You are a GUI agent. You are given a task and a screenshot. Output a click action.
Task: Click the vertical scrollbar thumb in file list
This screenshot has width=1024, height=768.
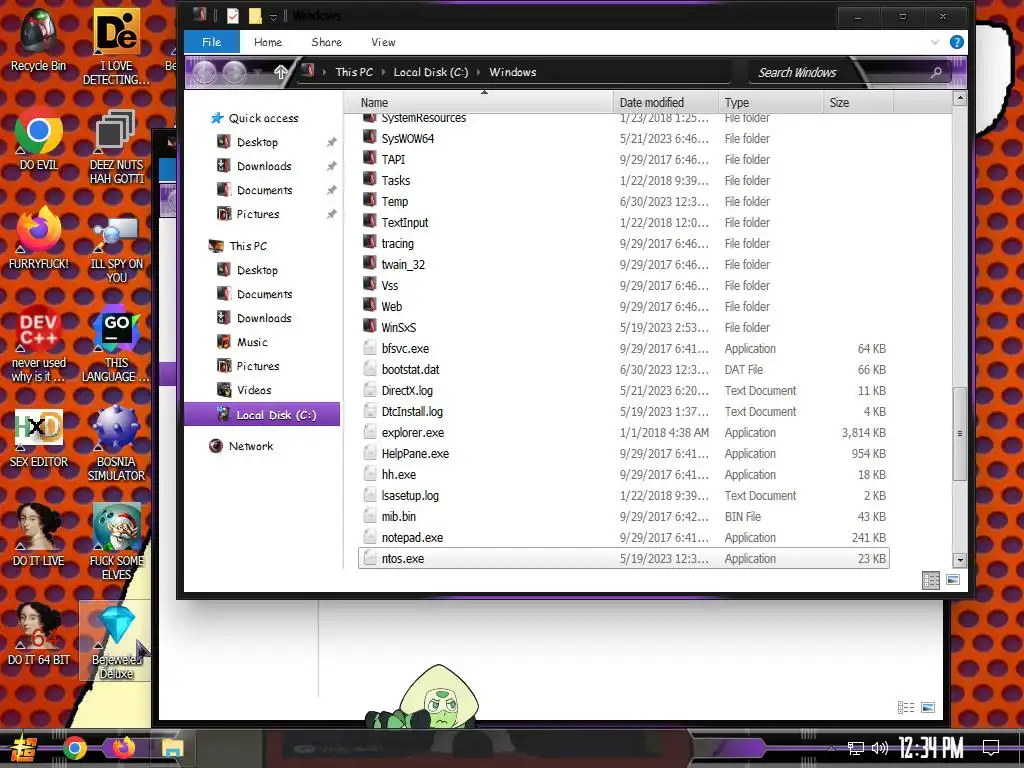(959, 434)
